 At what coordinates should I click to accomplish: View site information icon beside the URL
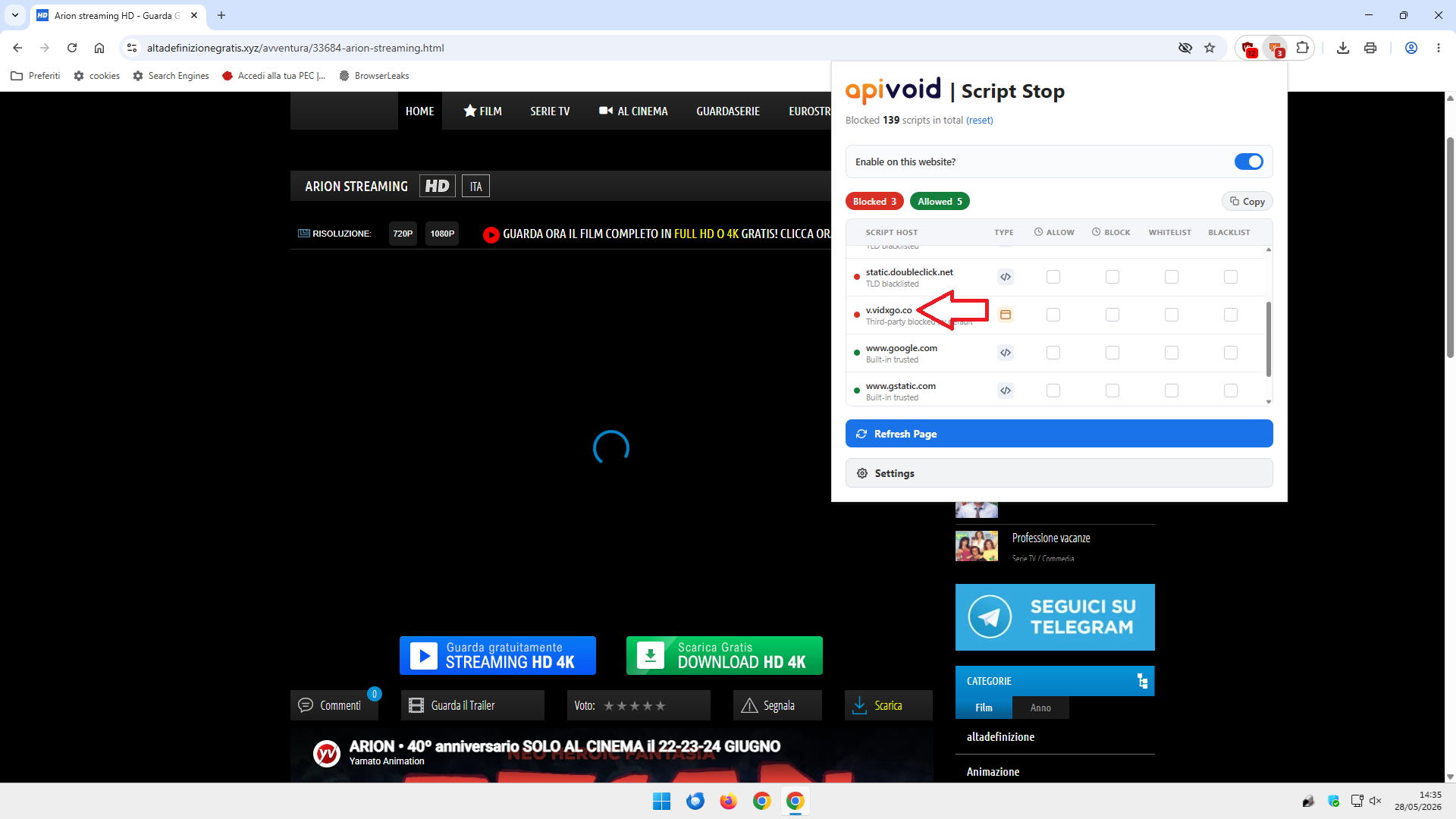(132, 48)
